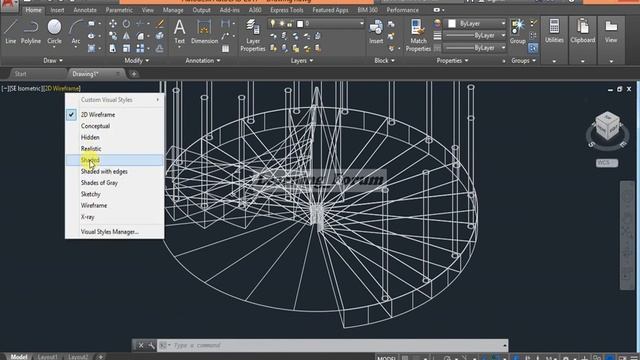The image size is (640, 360).
Task: Choose Conceptual visual style
Action: [115, 126]
